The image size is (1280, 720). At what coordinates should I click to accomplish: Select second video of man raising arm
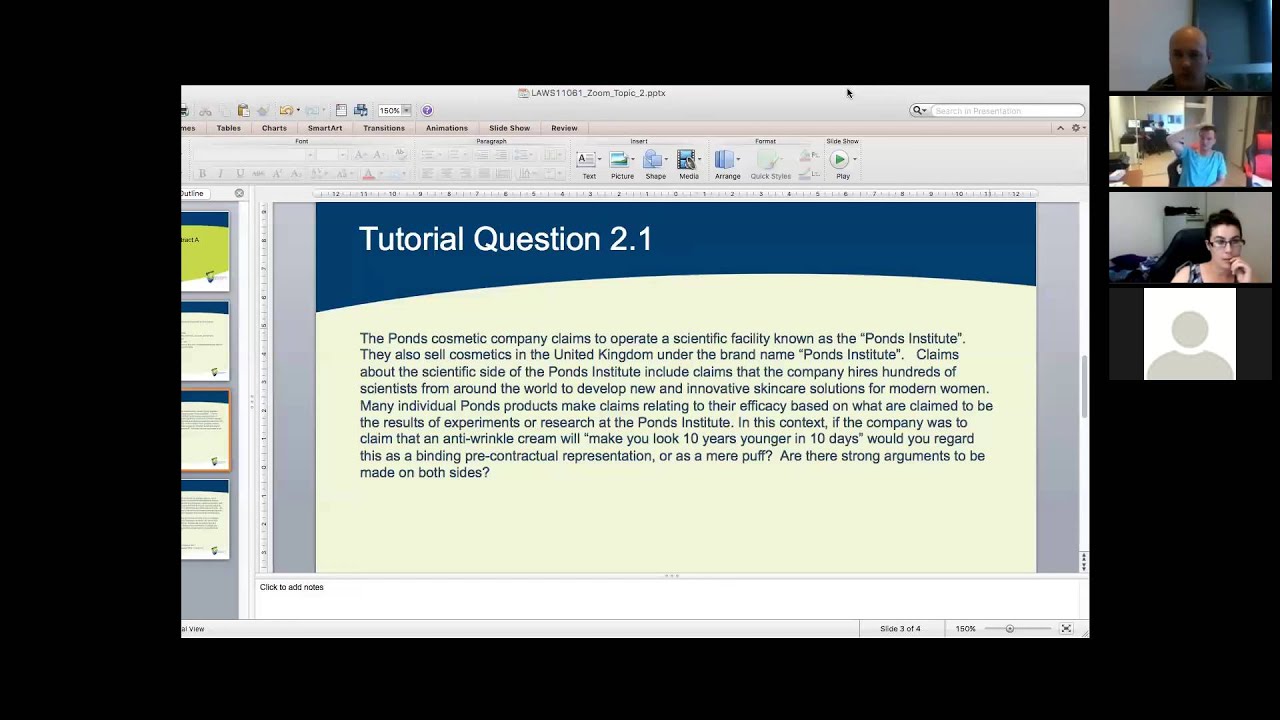coord(1190,141)
